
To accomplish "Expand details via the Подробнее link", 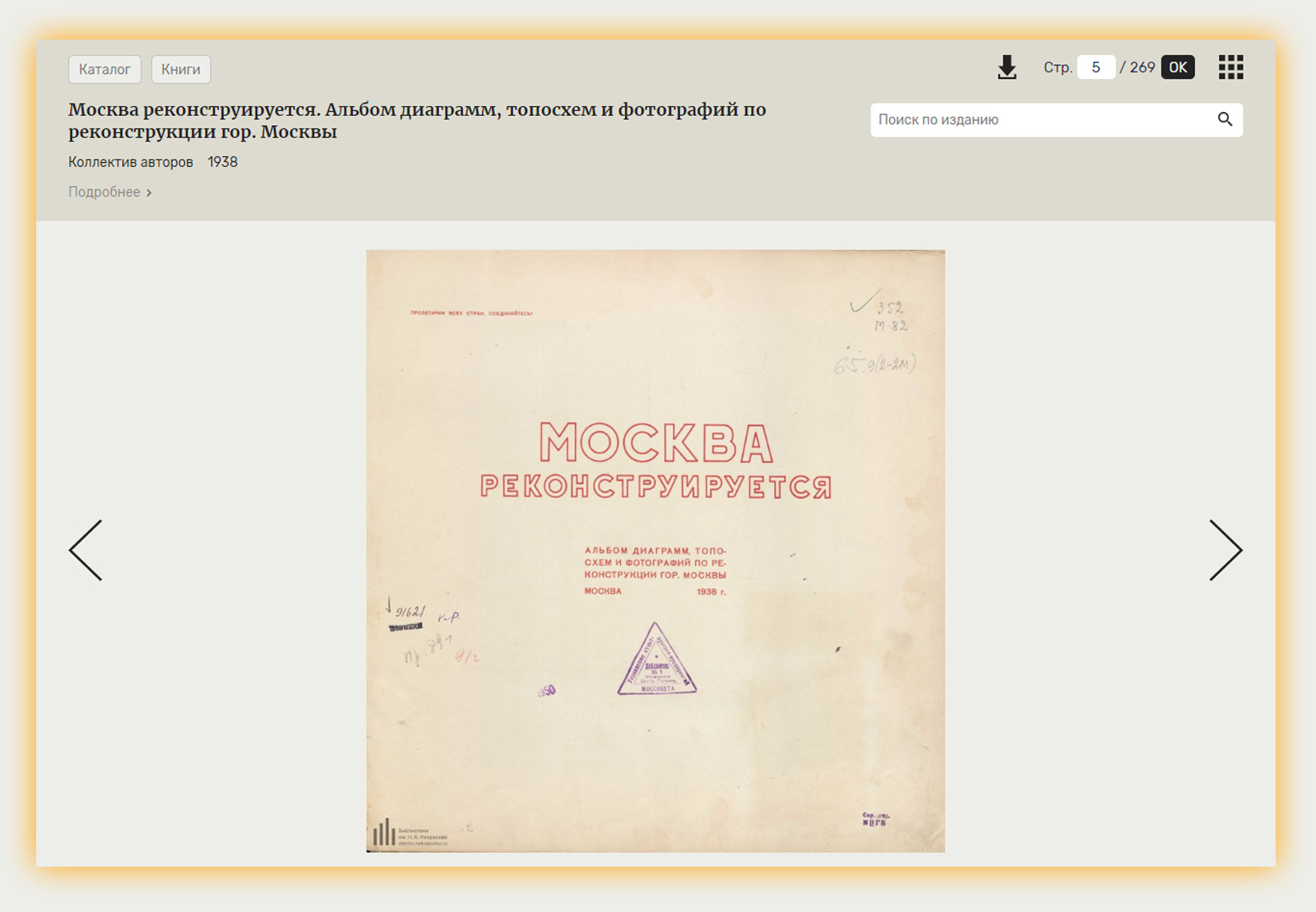I will pyautogui.click(x=104, y=192).
